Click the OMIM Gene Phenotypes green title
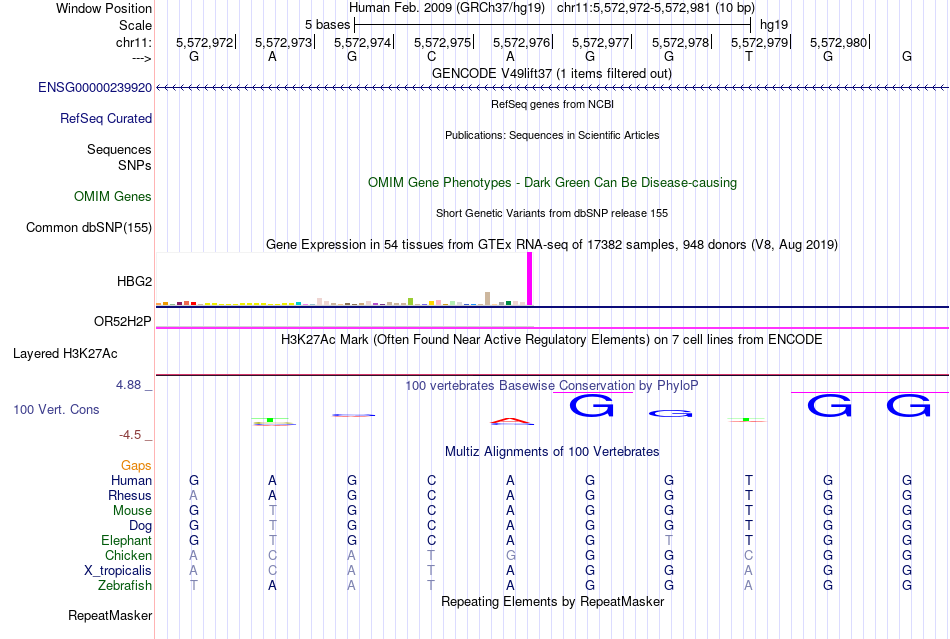 553,183
